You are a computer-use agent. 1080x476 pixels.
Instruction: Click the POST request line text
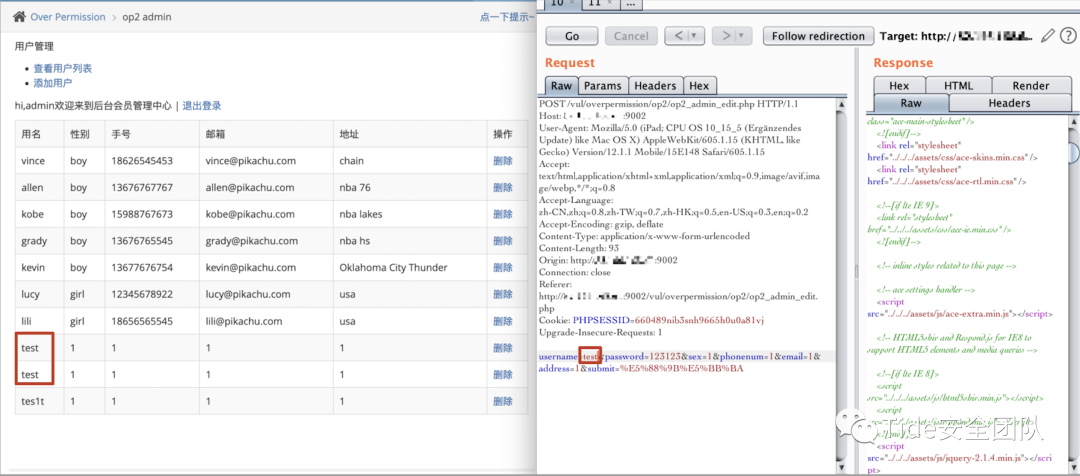coord(668,104)
